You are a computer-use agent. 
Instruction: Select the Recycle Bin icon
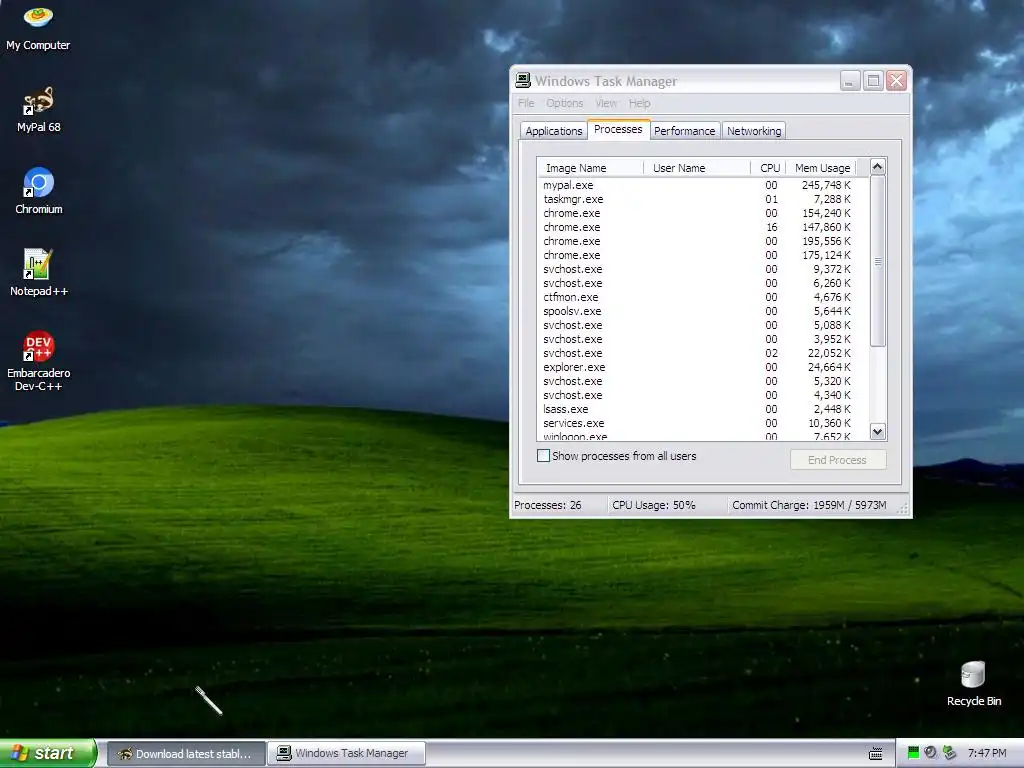pyautogui.click(x=973, y=684)
